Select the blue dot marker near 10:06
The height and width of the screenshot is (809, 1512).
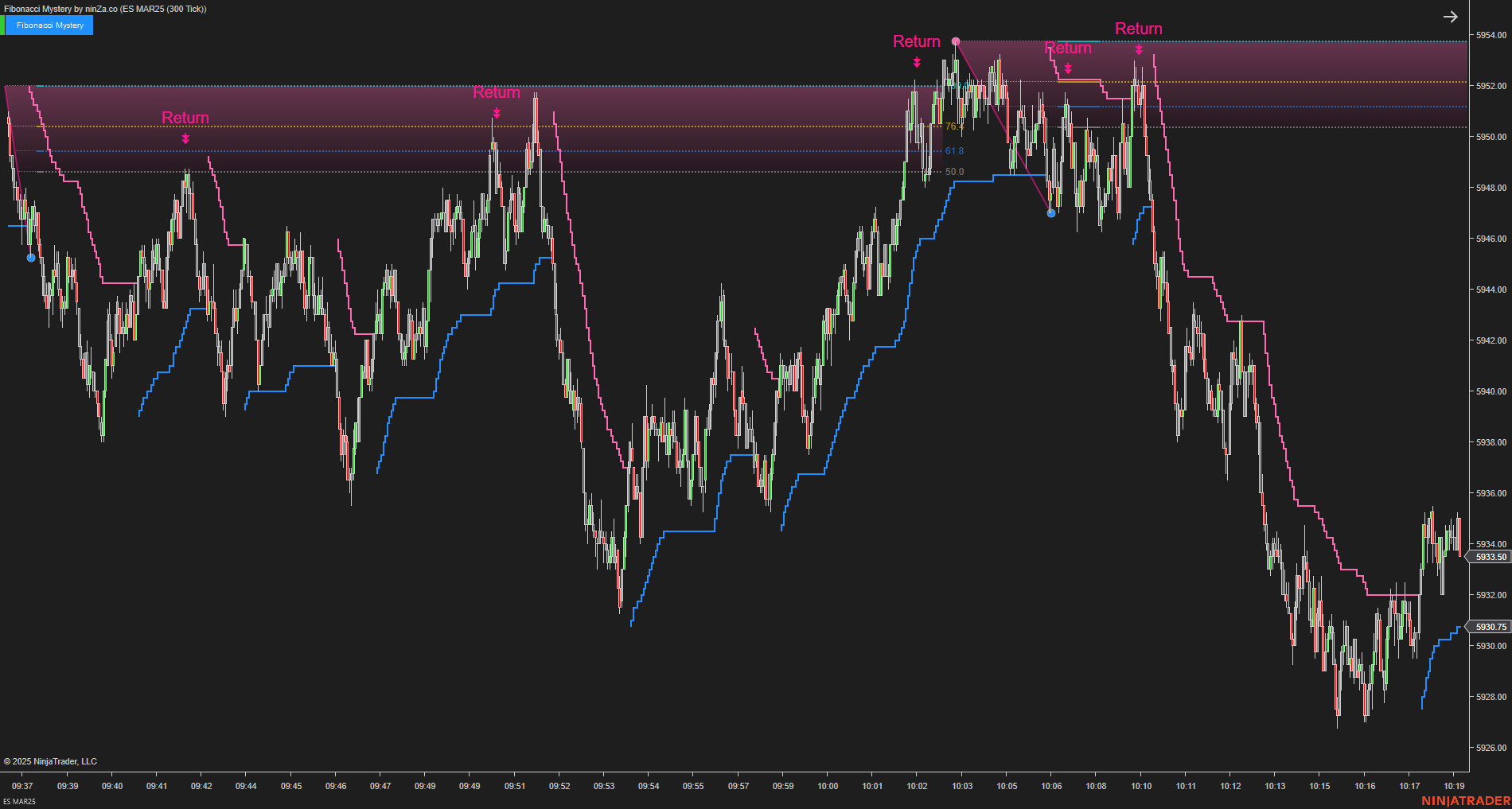coord(1051,212)
